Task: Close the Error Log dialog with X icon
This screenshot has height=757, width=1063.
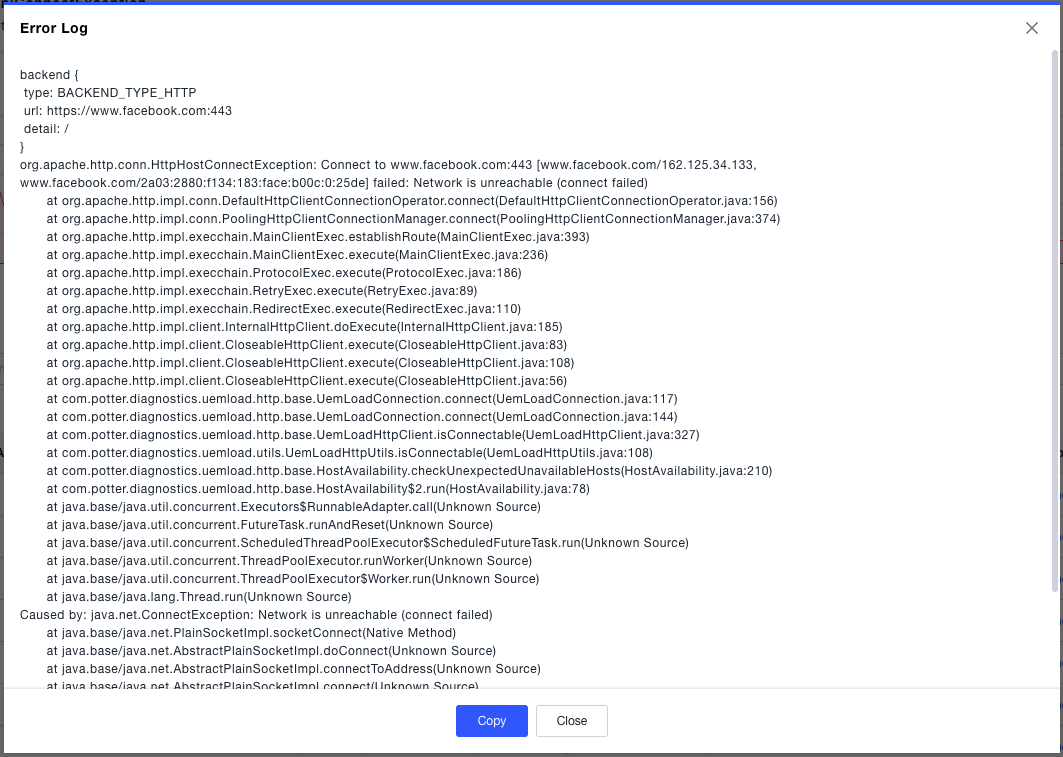Action: [1032, 28]
